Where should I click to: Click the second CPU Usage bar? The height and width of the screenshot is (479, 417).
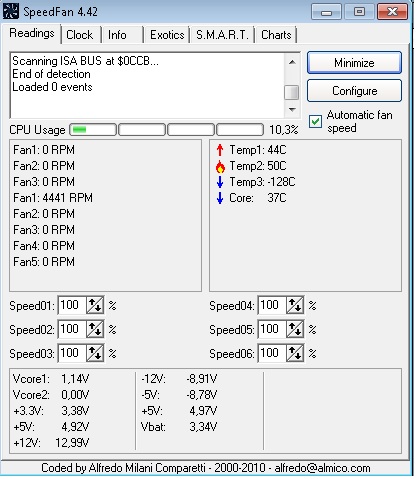[x=142, y=130]
